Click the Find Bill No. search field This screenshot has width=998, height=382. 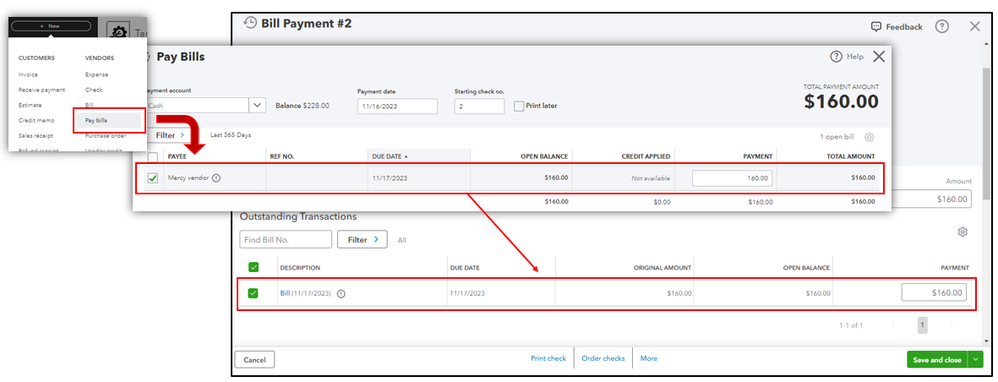point(286,239)
